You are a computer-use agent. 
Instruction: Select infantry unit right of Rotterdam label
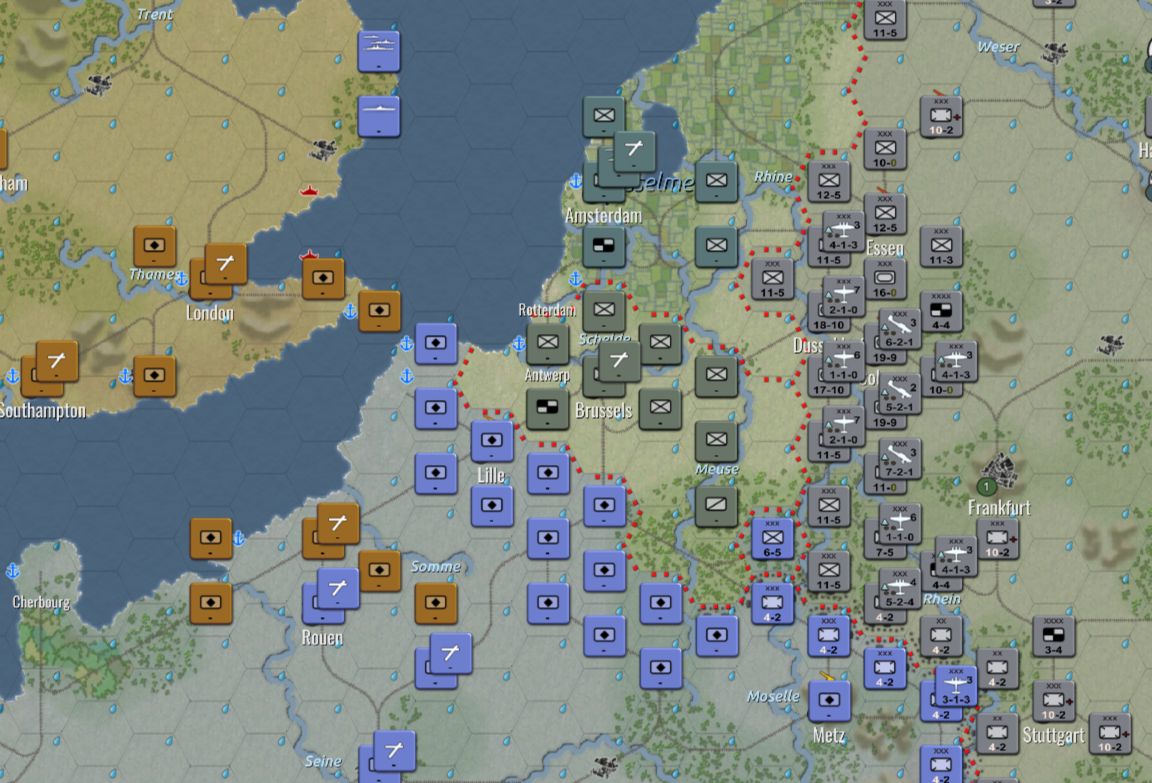604,311
